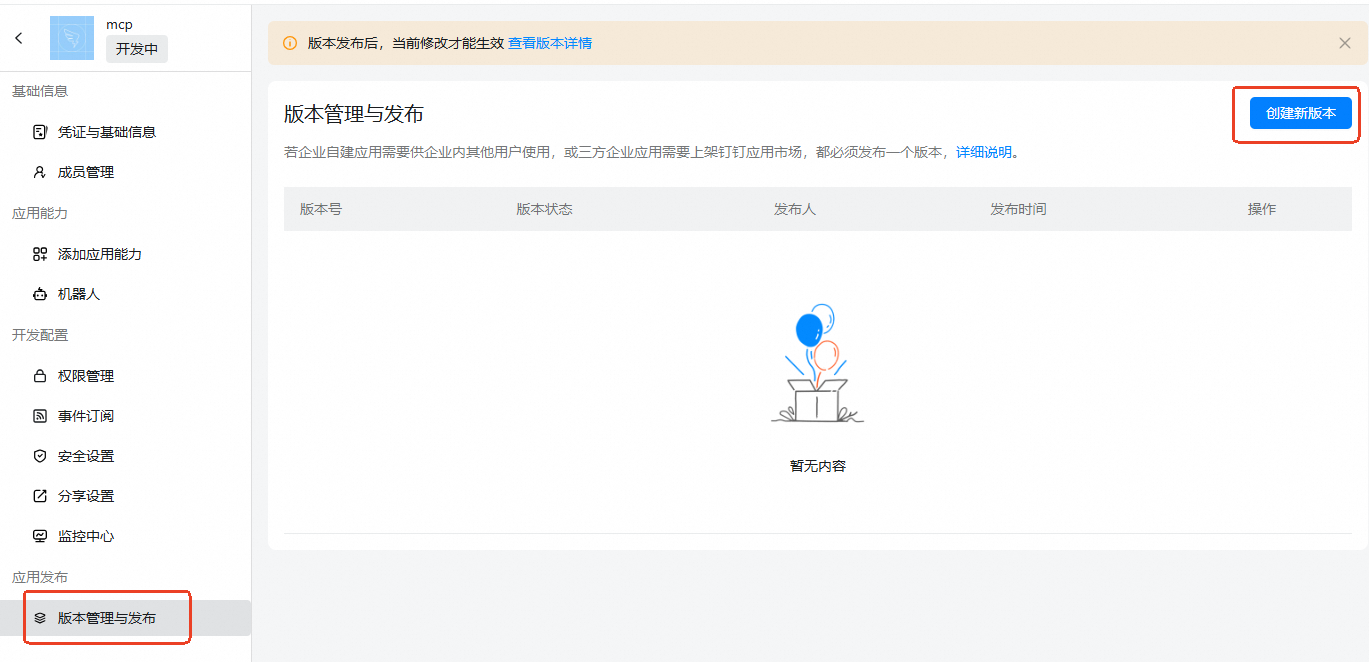Click the 成员管理 person icon
Screen dimensions: 1369x662
[x=40, y=172]
